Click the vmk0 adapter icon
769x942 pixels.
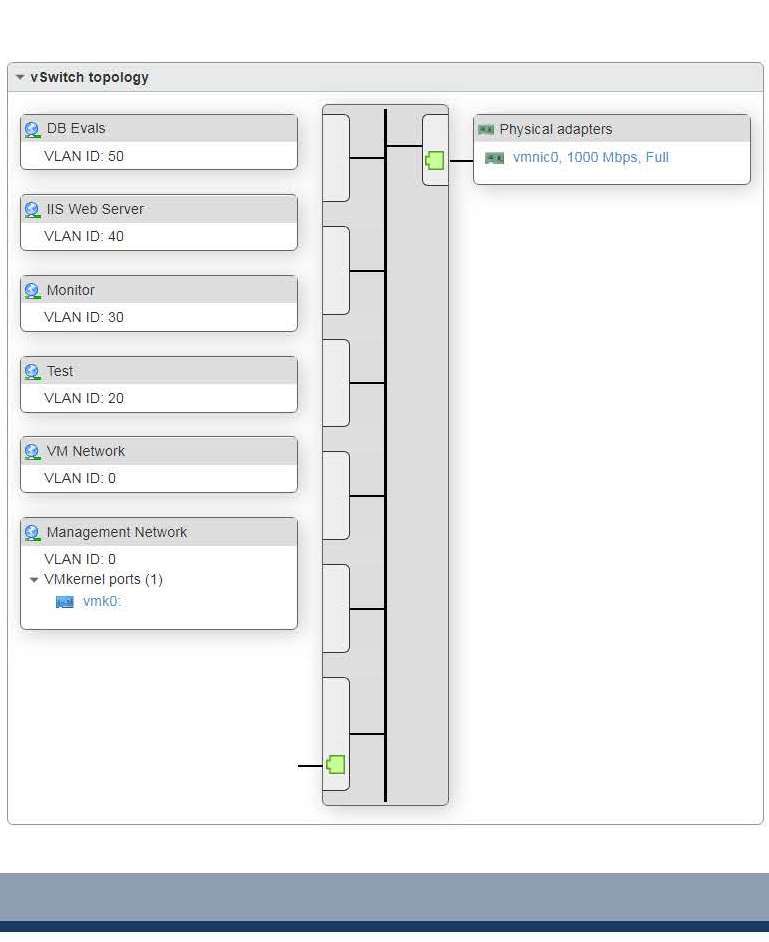coord(64,601)
